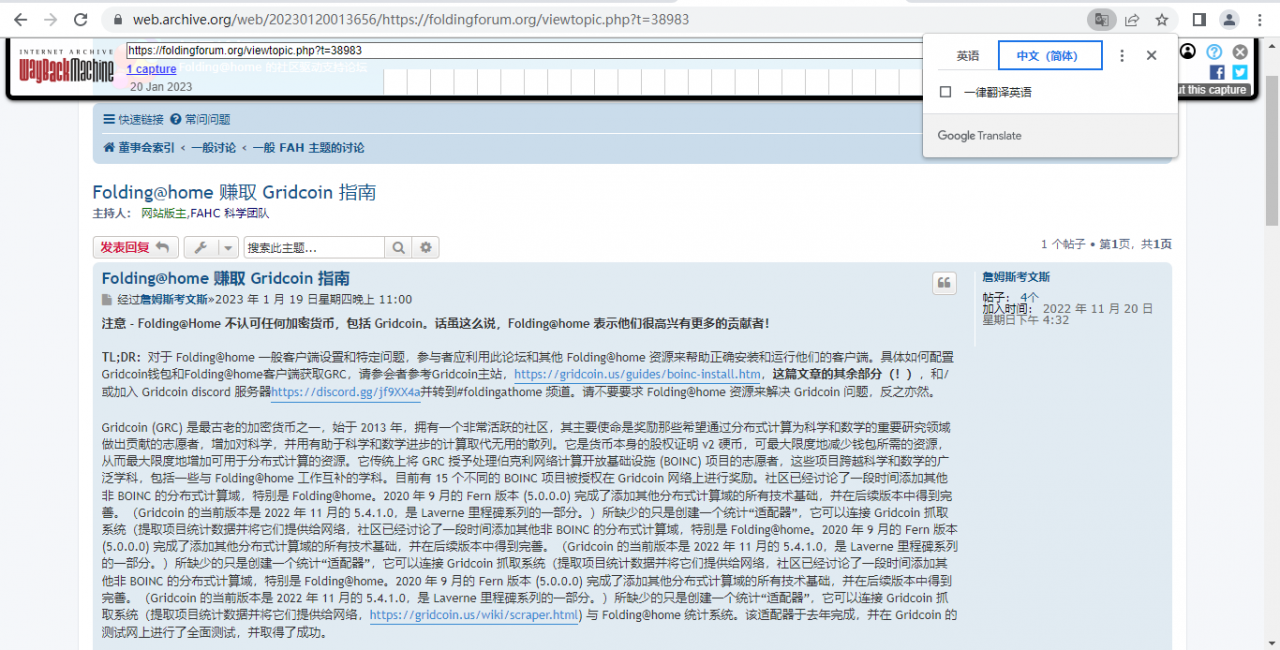Close the Wayback Machine toolbar
Viewport: 1280px width, 650px height.
(x=1240, y=51)
